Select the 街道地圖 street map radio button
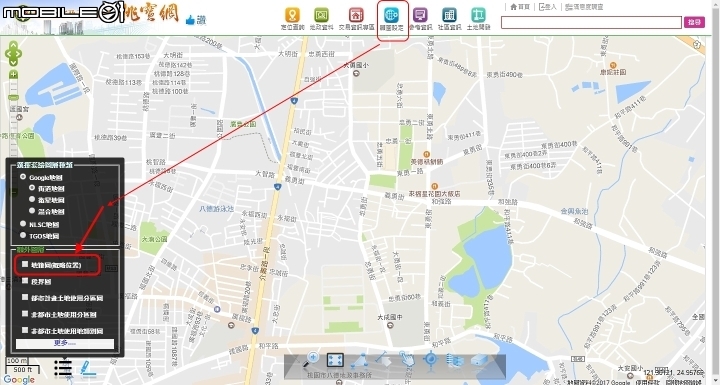Screen dimensions: 720x385 [32, 187]
